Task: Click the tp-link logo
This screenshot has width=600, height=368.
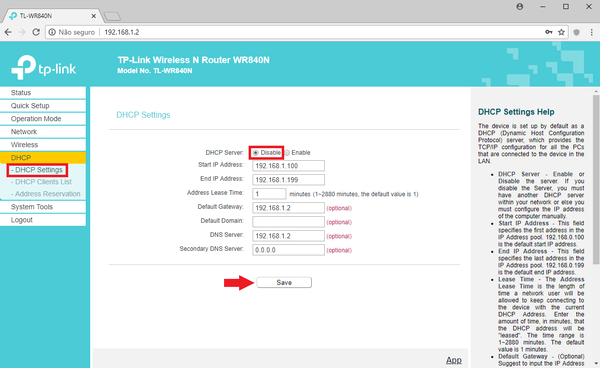Action: click(x=44, y=67)
